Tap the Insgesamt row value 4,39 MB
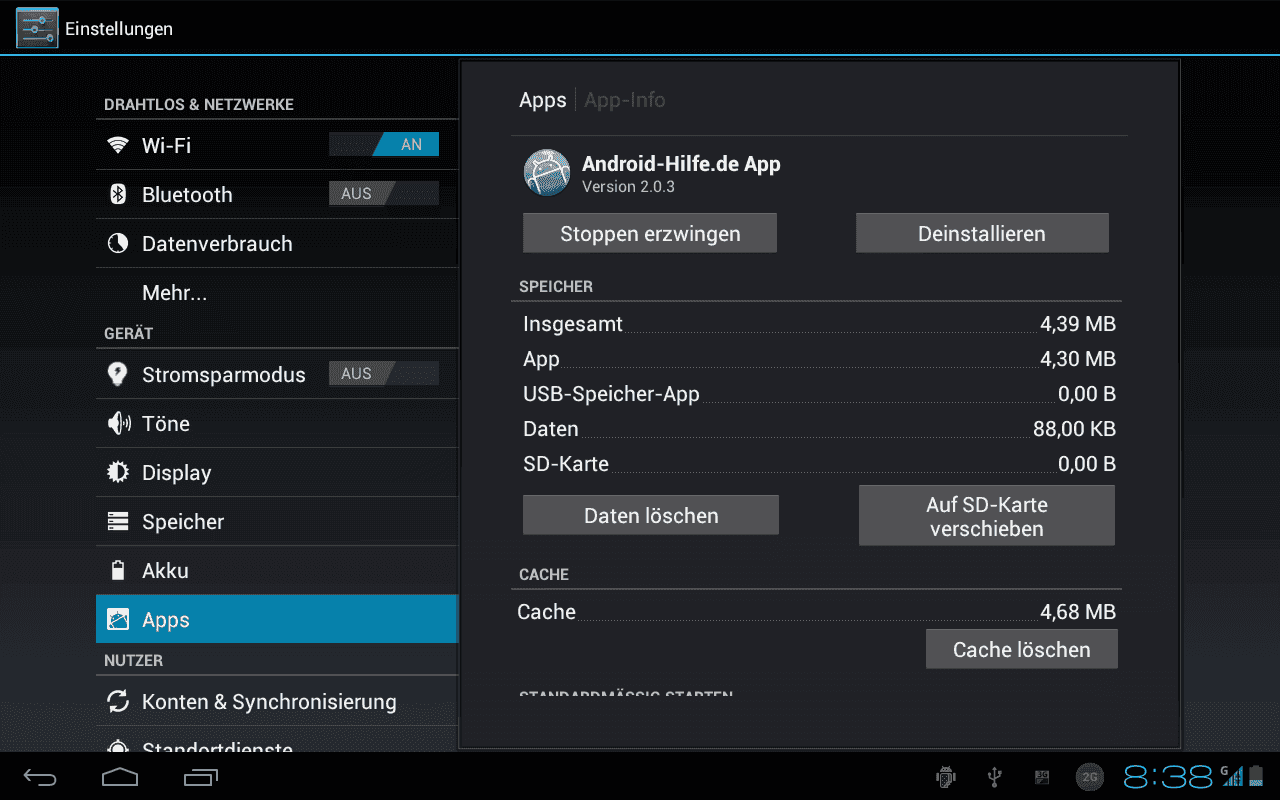Screen dimensions: 1280x800 click(1078, 324)
